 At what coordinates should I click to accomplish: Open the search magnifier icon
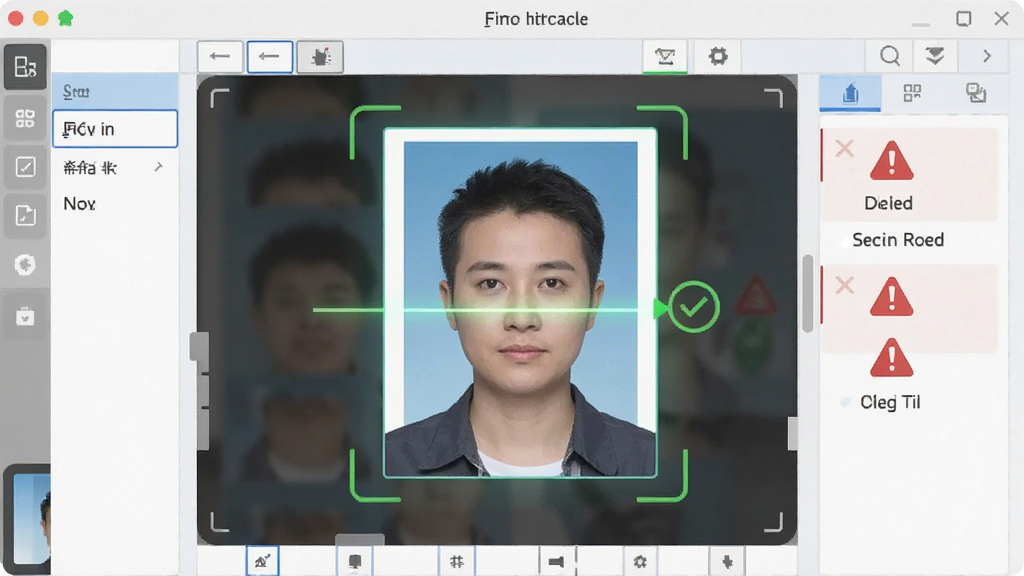tap(889, 56)
